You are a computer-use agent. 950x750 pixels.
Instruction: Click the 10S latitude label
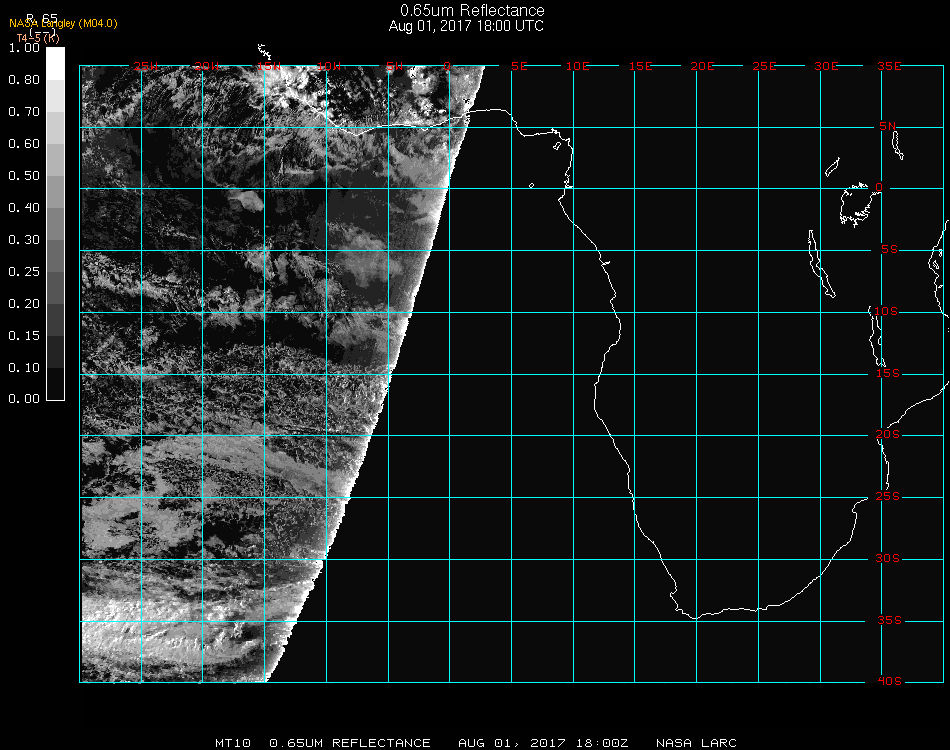(886, 311)
